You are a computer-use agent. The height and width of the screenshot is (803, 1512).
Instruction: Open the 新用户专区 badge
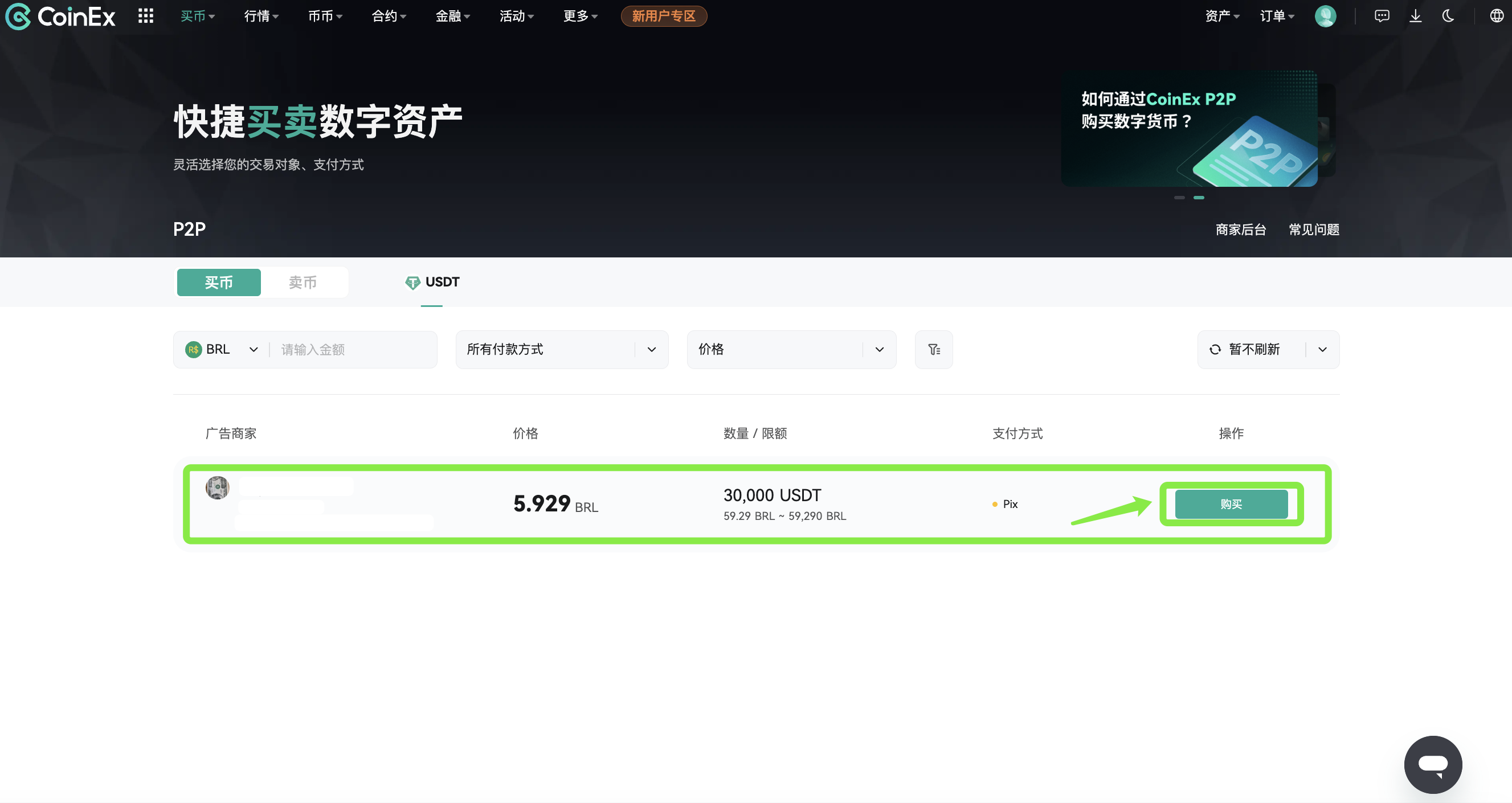[664, 16]
